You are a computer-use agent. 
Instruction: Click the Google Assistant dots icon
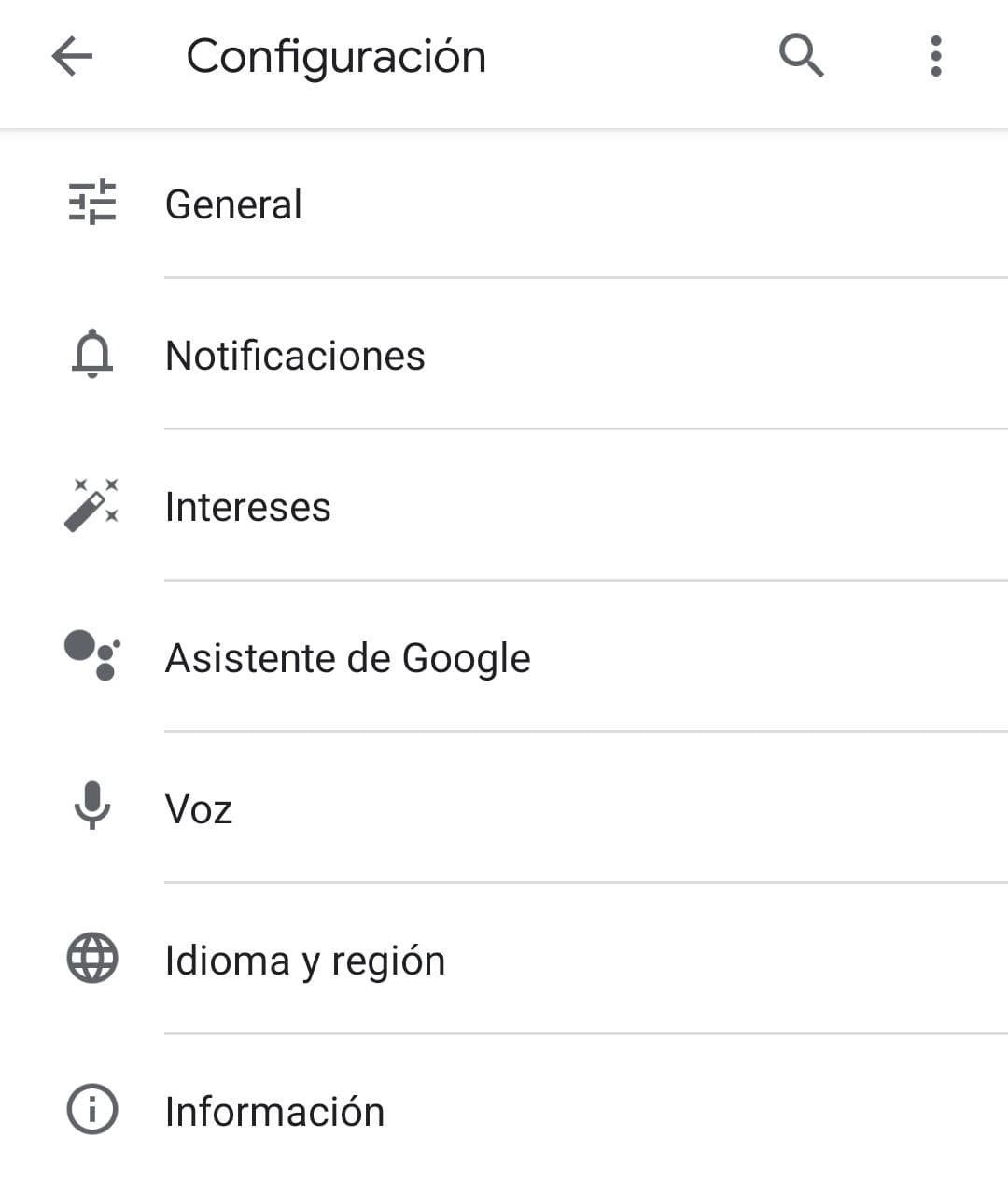point(92,656)
